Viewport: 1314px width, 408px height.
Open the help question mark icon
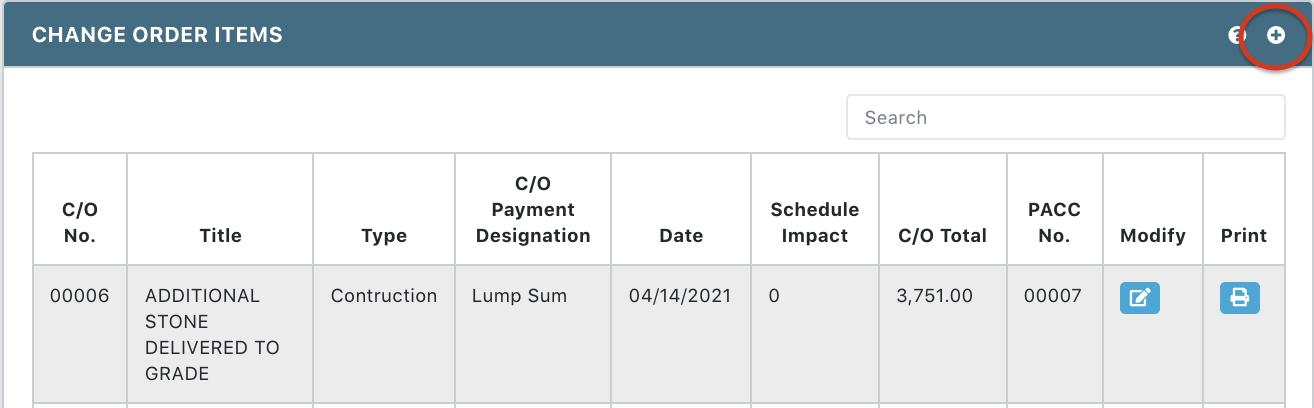[1236, 35]
